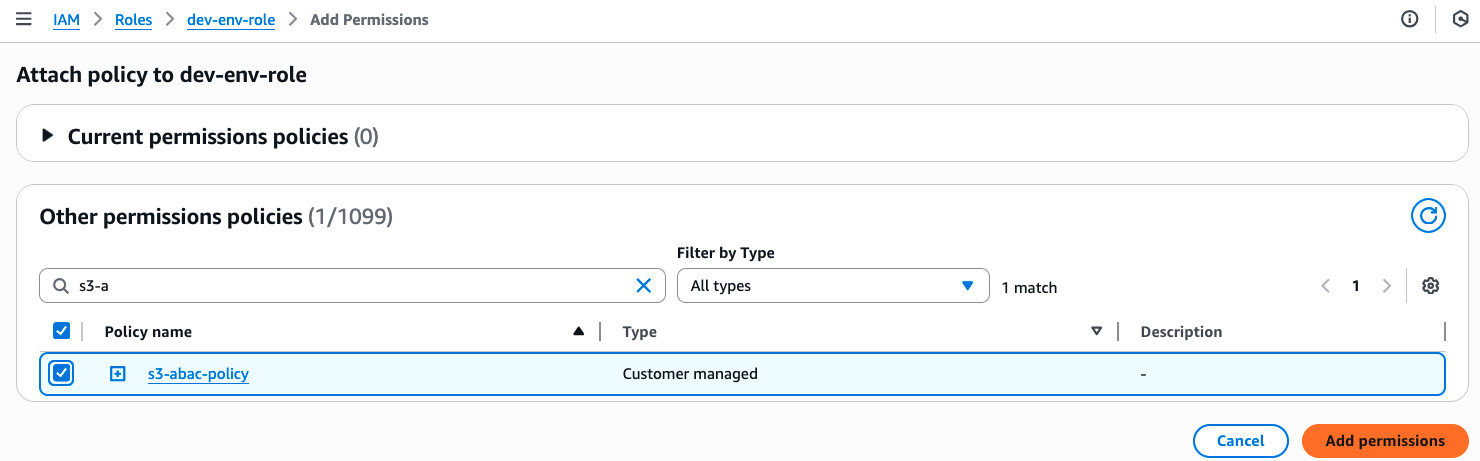Click inside the policy search field
The image size is (1480, 461).
point(350,286)
